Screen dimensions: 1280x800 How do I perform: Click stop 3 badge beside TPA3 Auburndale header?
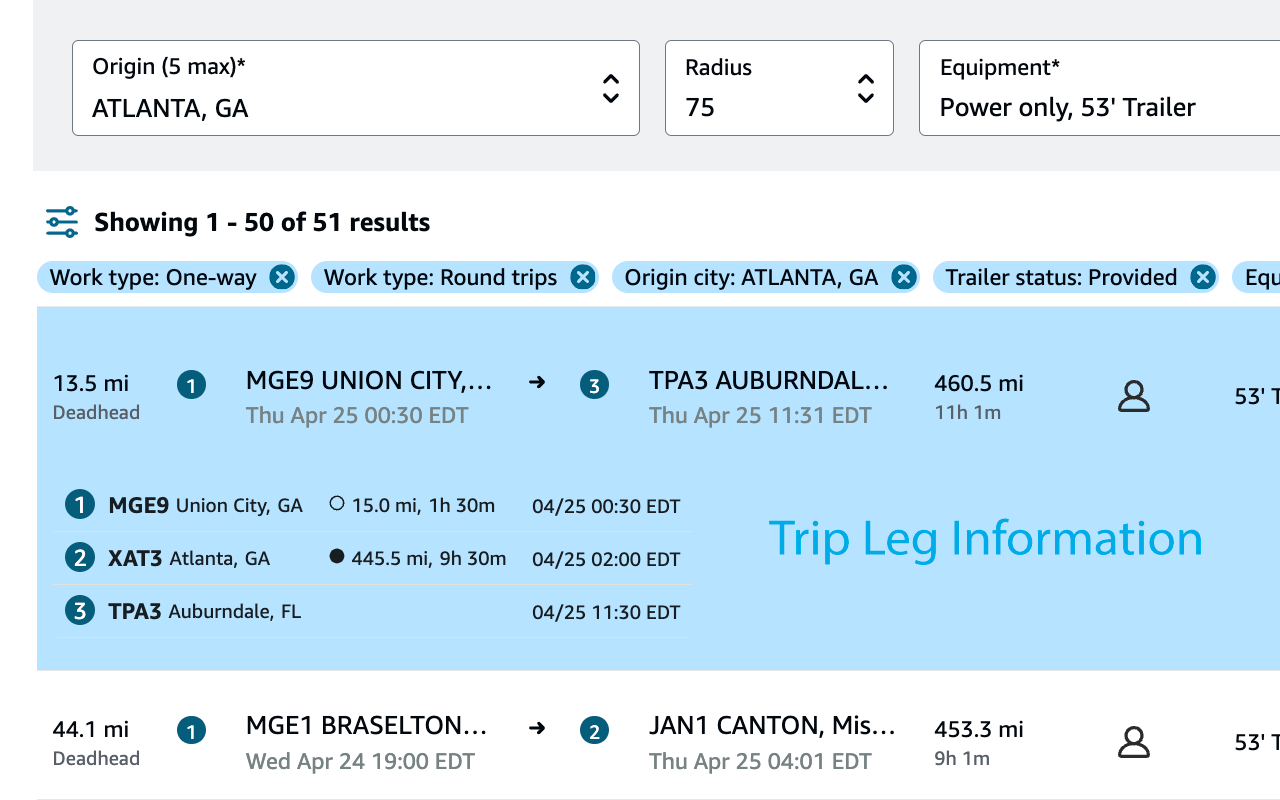594,385
